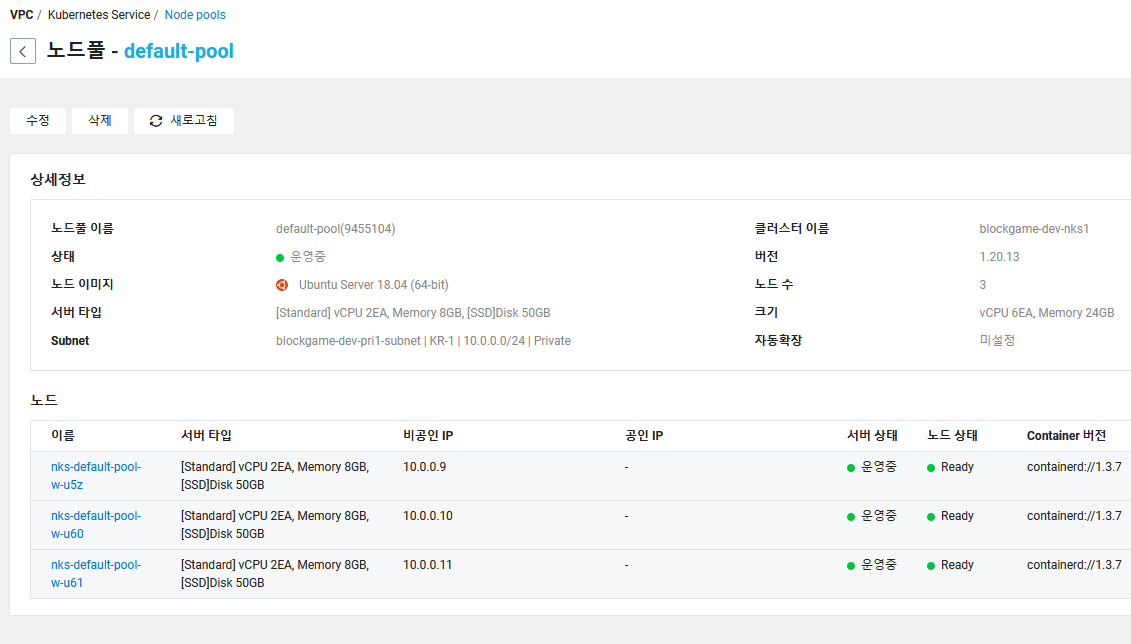1131x644 pixels.
Task: Click the Ubuntu logo icon beside node image
Action: pos(282,285)
